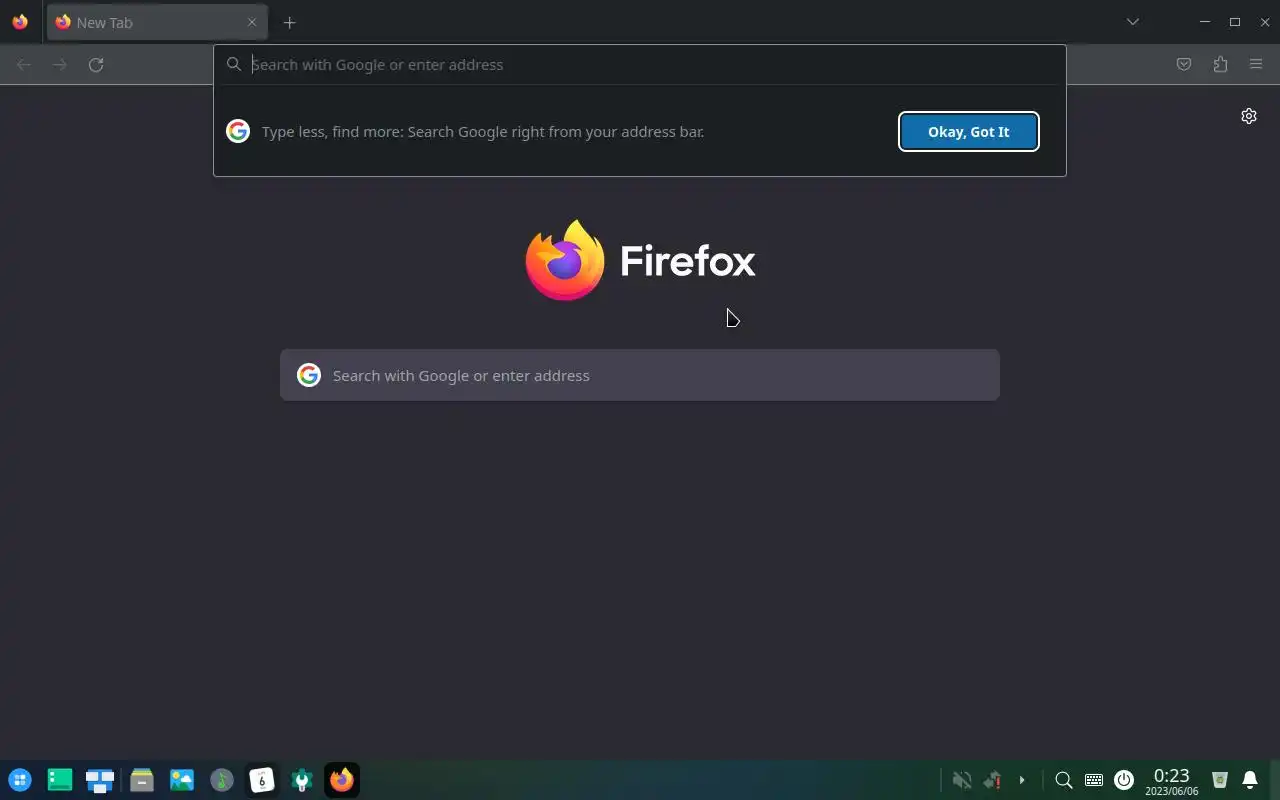Viewport: 1280px width, 800px height.
Task: Open the calendar app in taskbar
Action: click(x=262, y=780)
